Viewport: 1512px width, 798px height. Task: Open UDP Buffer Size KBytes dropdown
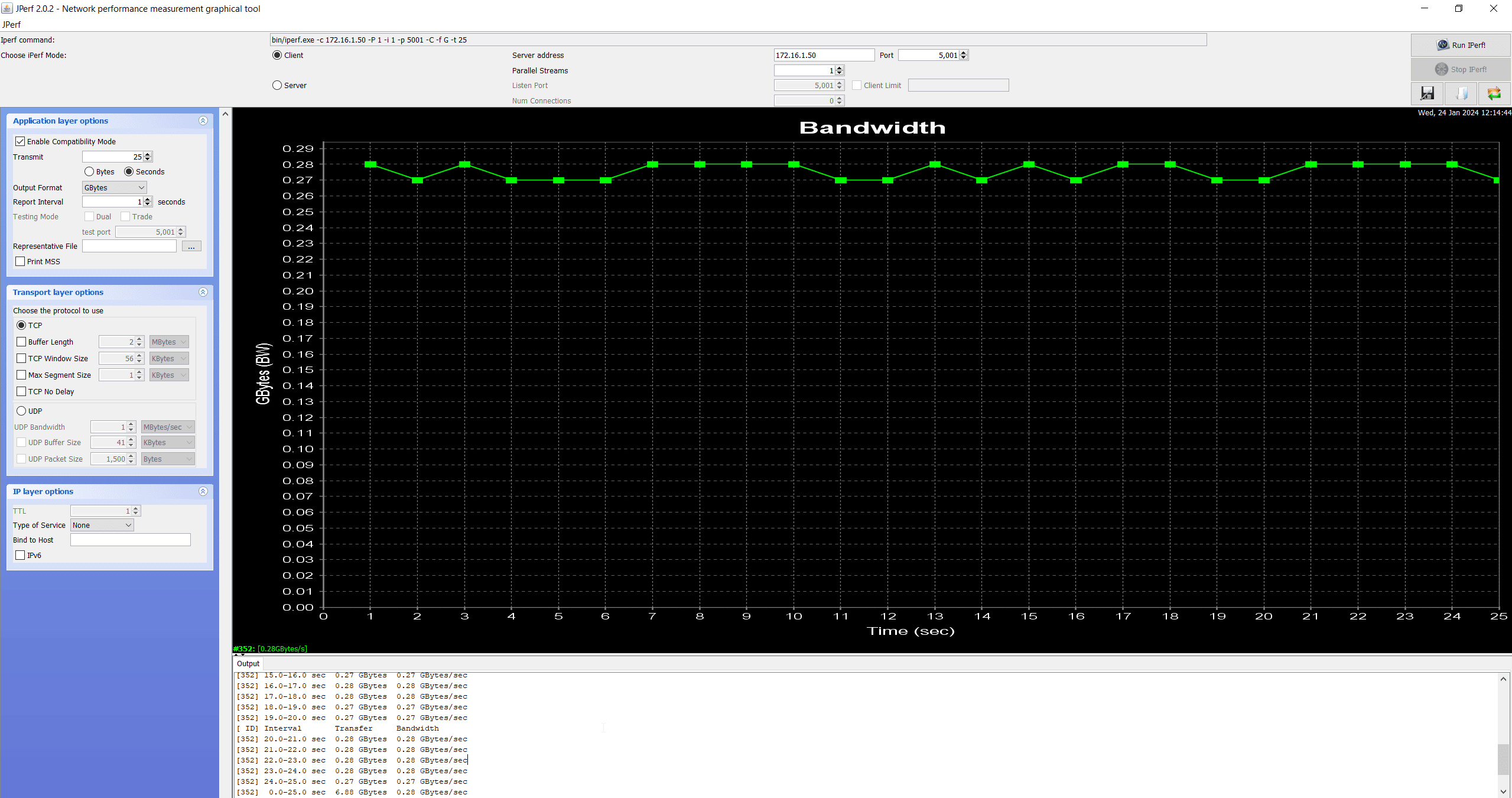168,442
